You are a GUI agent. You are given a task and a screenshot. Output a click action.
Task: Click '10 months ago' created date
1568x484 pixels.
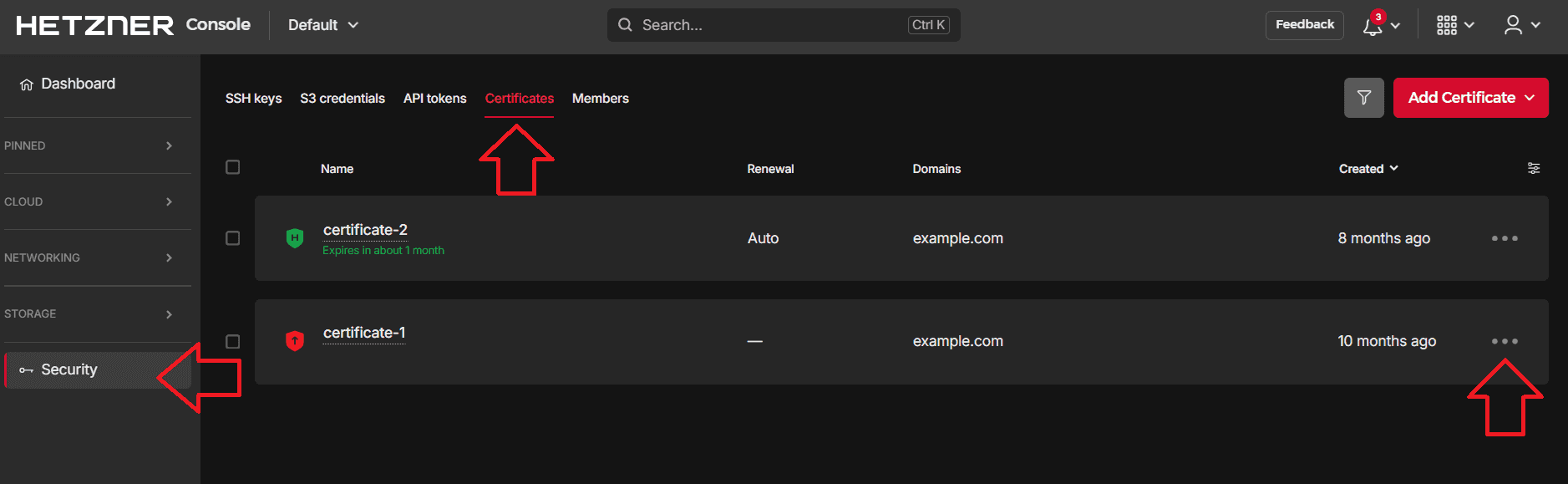(x=1387, y=341)
